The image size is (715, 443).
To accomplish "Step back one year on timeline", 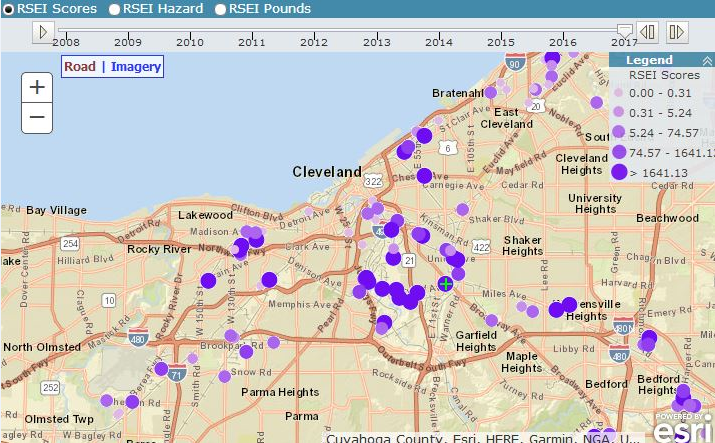I will coord(647,32).
